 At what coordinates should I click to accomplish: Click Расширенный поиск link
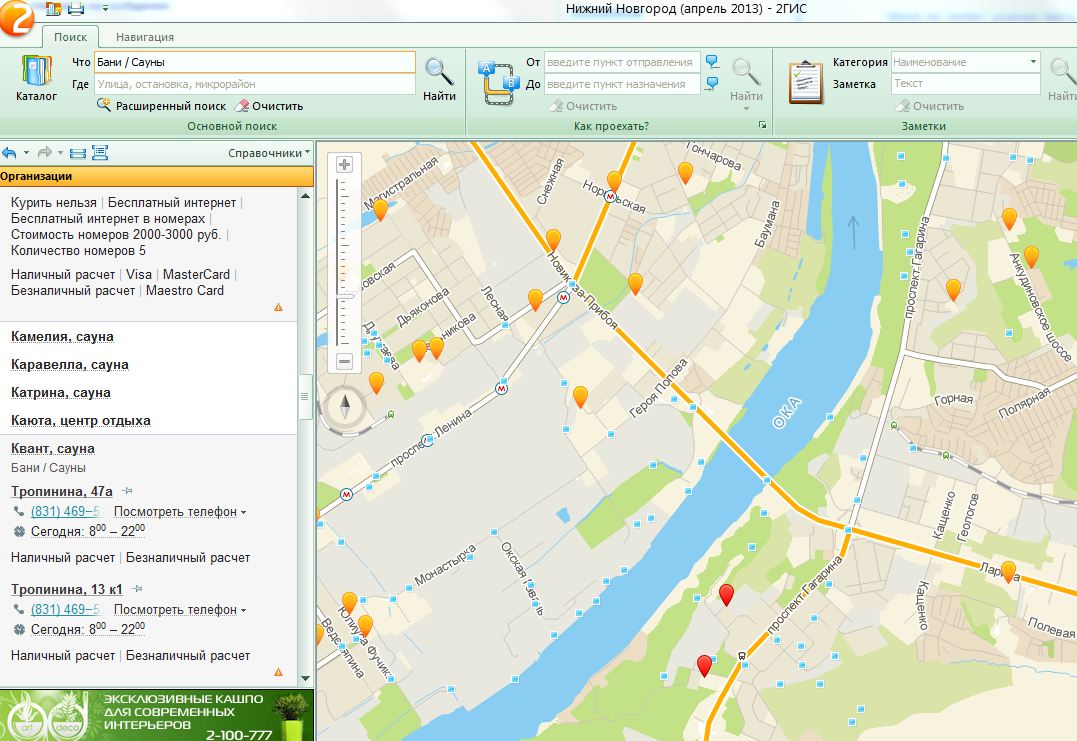[170, 106]
